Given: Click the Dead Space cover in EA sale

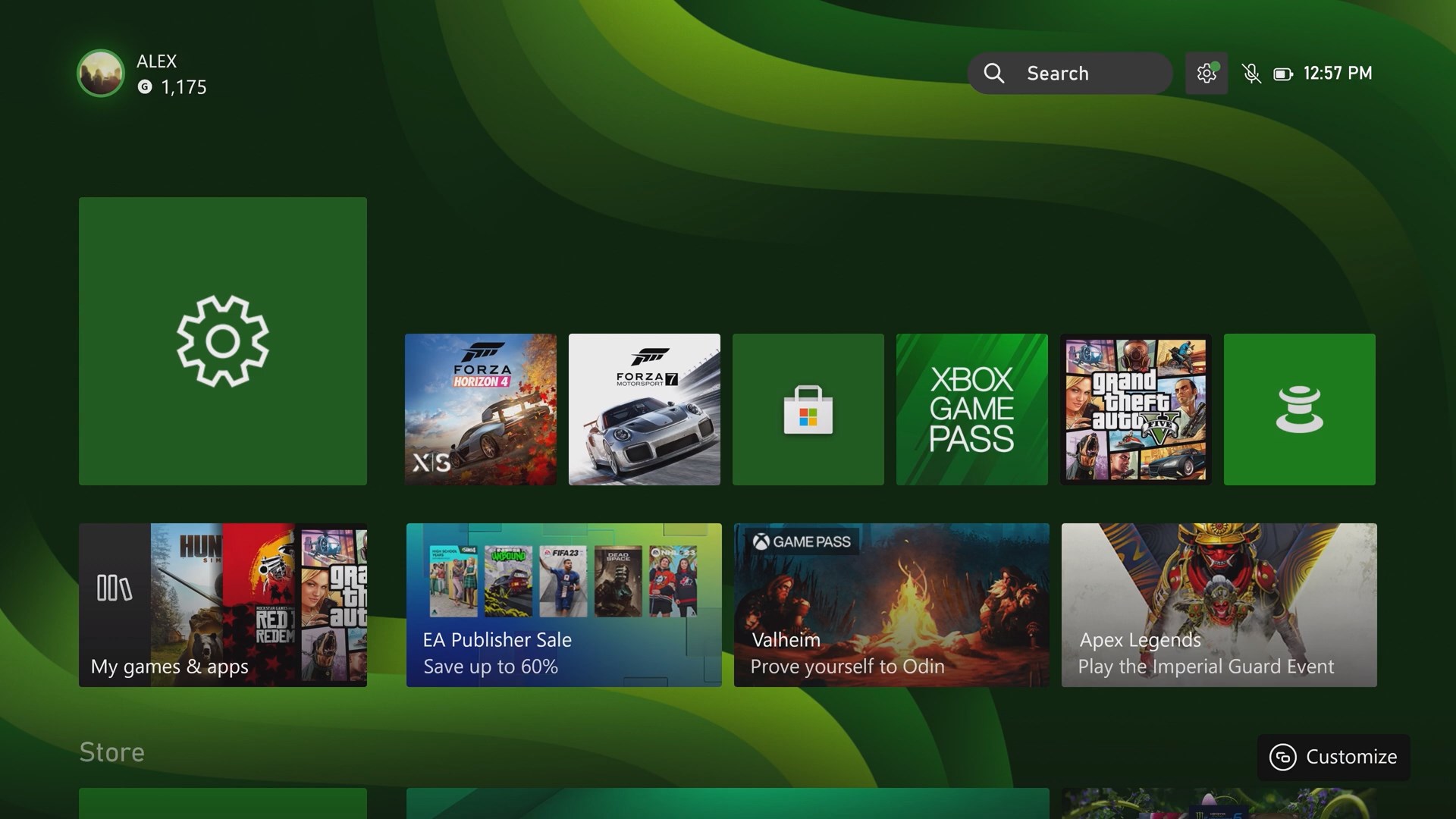Looking at the screenshot, I should [x=618, y=581].
